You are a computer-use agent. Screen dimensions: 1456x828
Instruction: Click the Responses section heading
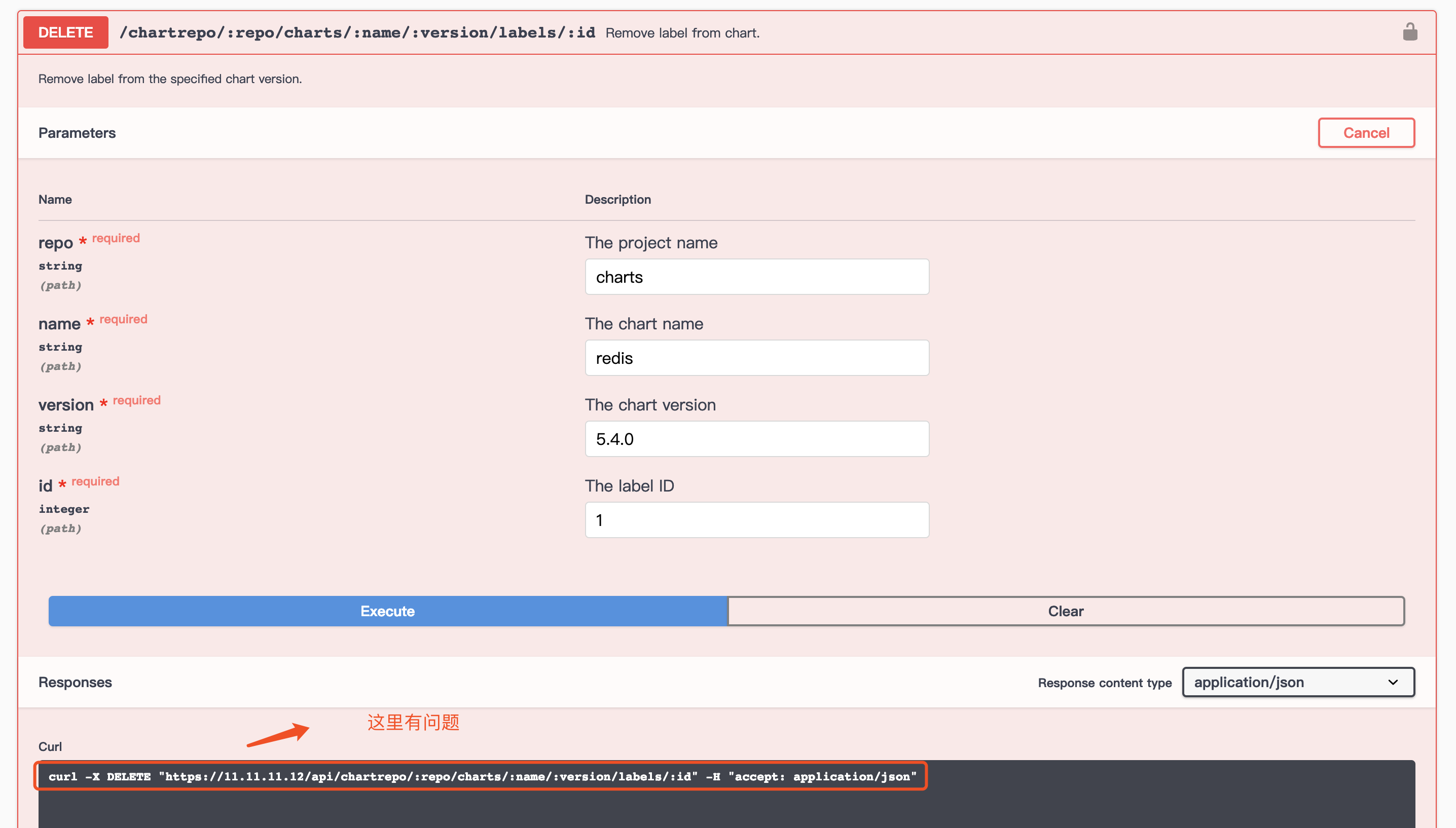tap(75, 682)
